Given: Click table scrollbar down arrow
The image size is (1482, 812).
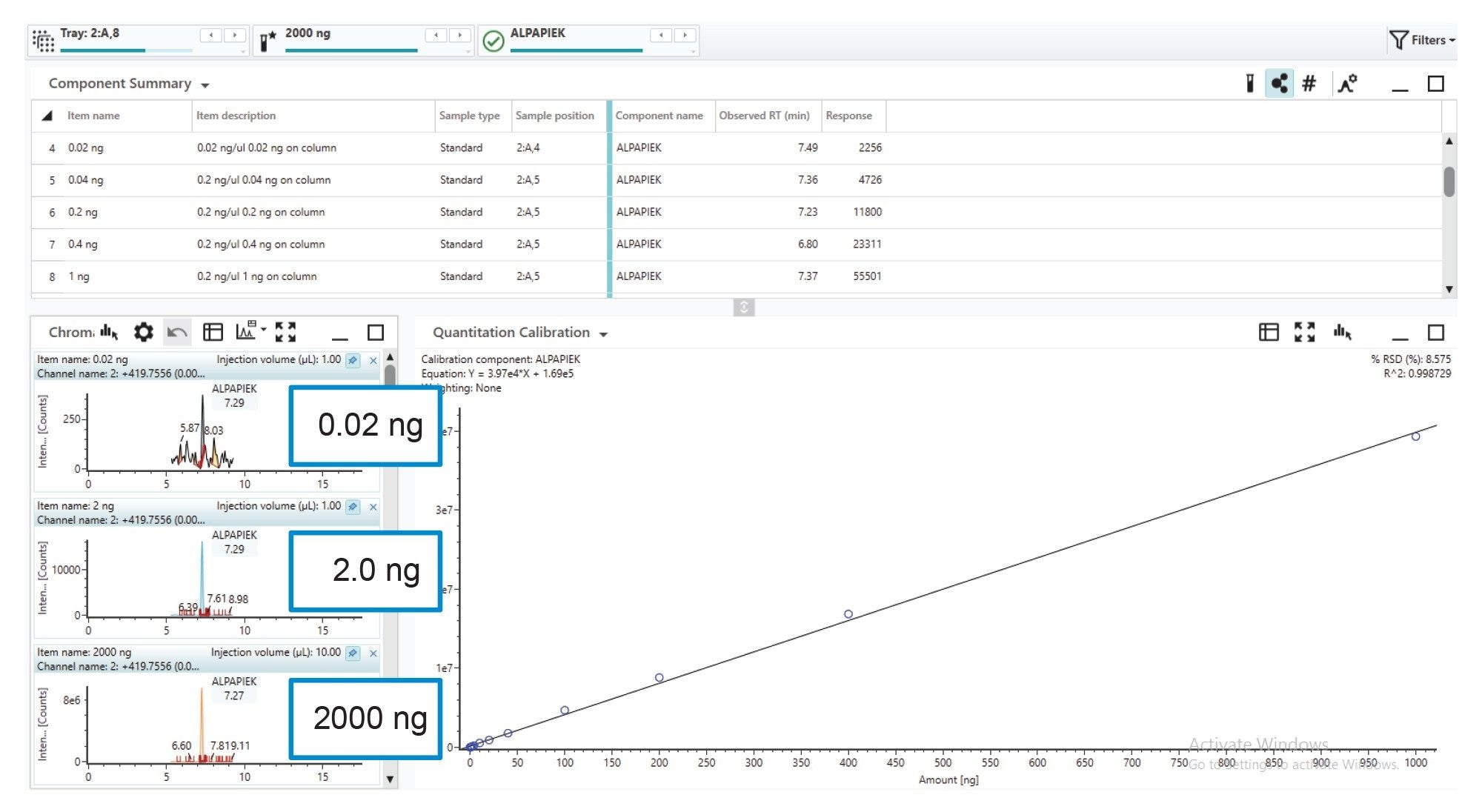Looking at the screenshot, I should pos(1449,290).
